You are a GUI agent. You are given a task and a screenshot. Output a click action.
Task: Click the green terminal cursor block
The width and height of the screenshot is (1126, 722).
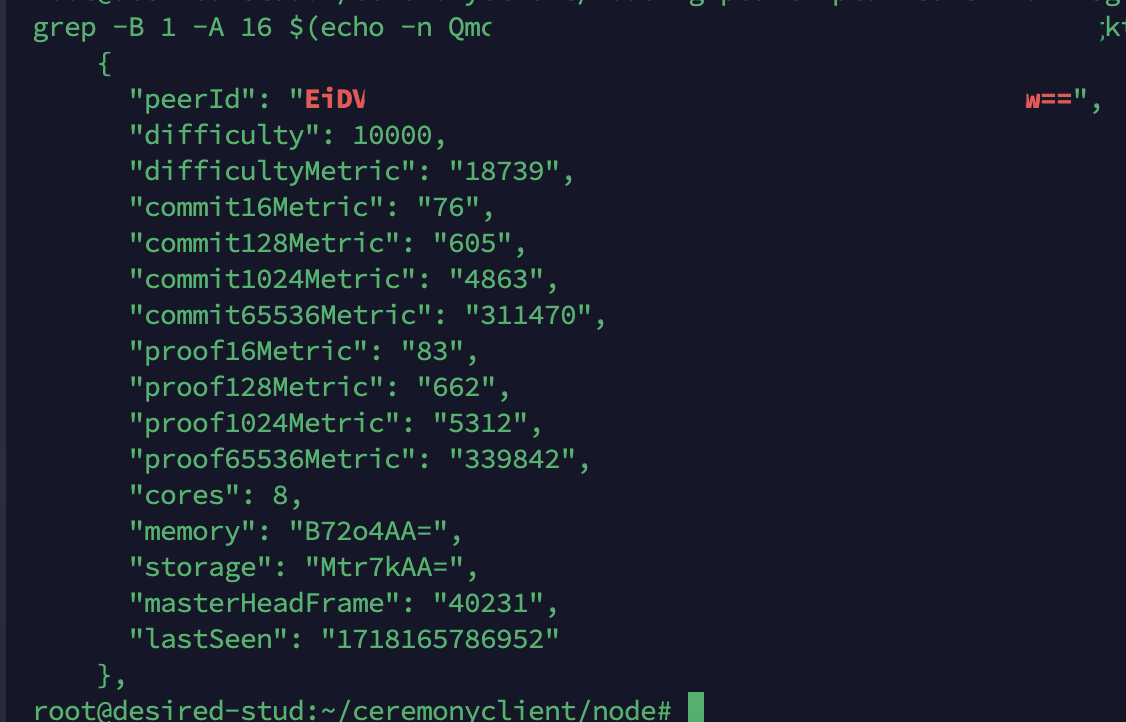[696, 707]
